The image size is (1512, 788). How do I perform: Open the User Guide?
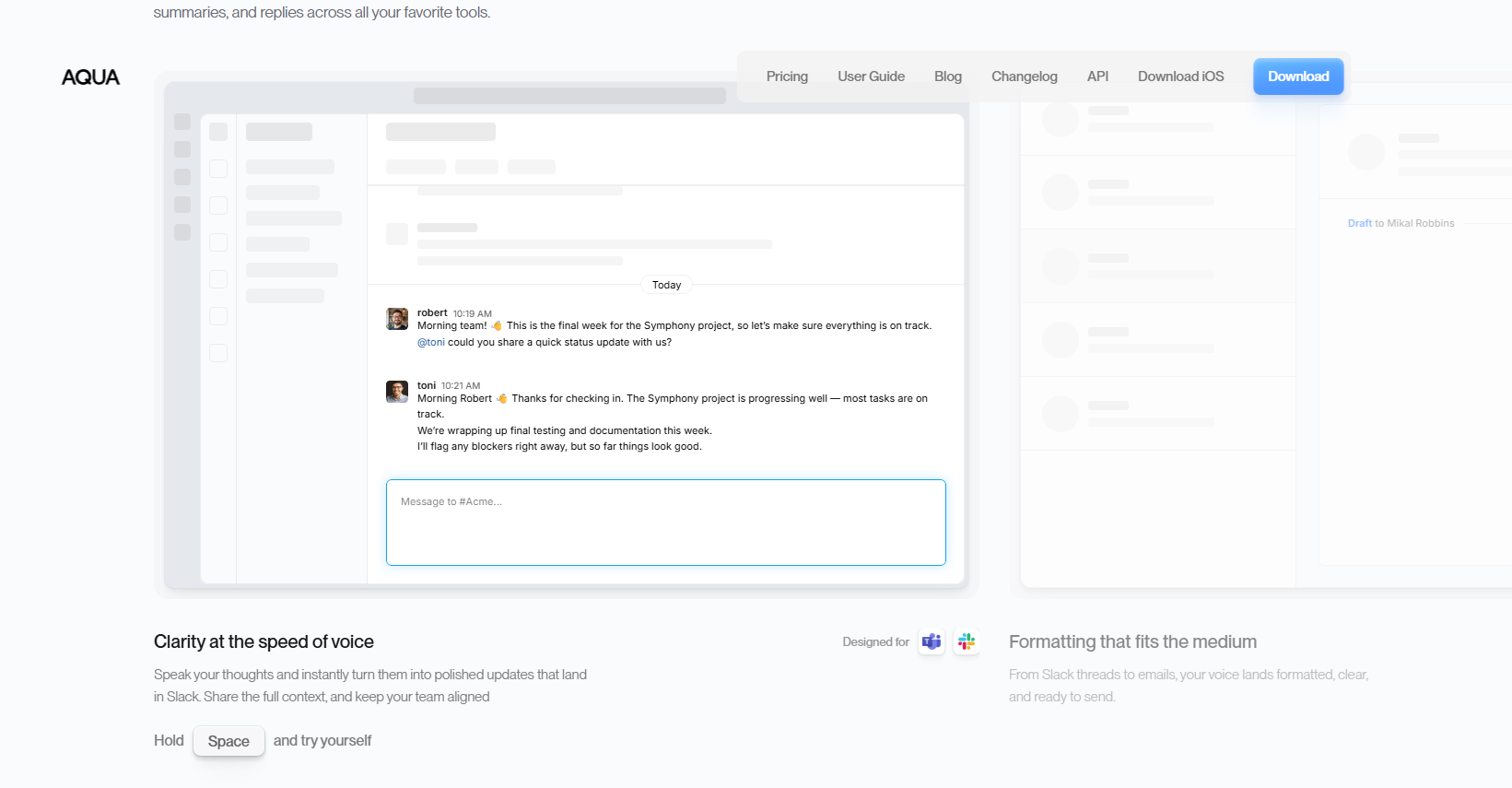[871, 76]
